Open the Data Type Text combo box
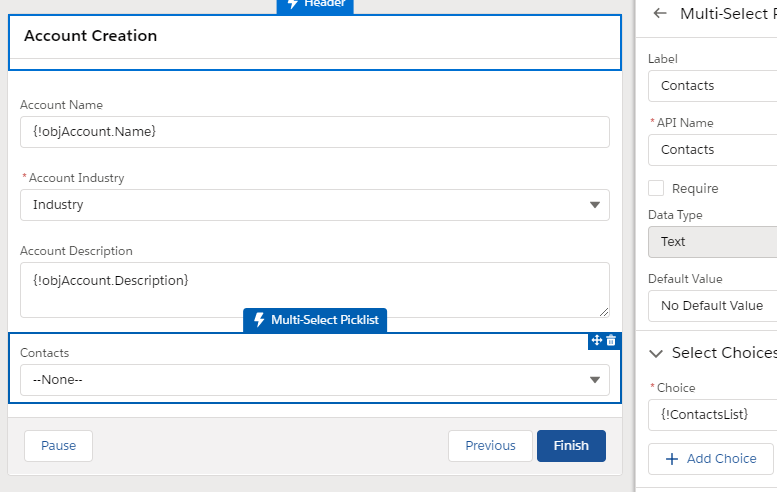Screen dimensions: 777x492 (713, 242)
